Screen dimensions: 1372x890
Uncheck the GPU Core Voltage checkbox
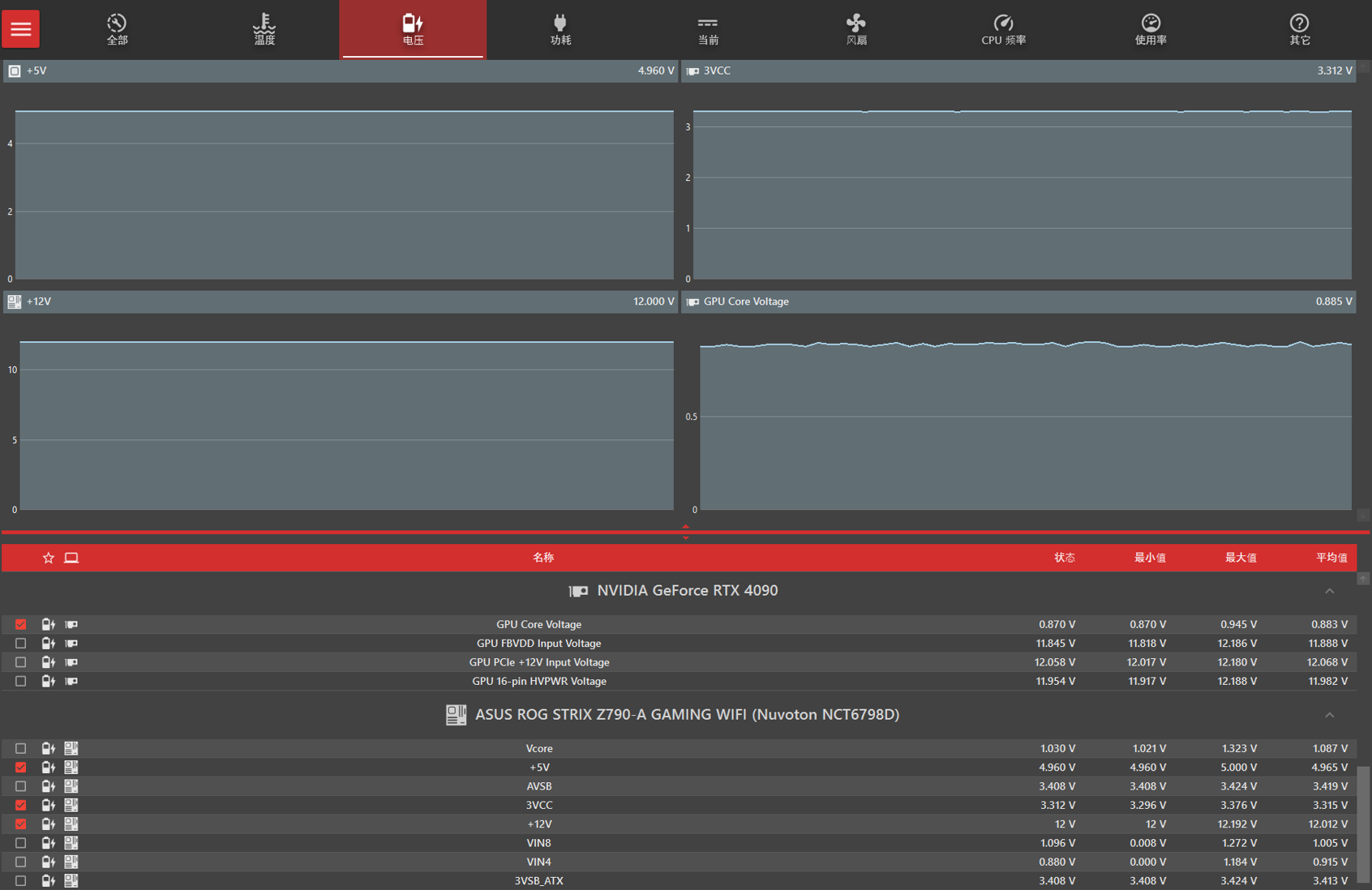[21, 624]
